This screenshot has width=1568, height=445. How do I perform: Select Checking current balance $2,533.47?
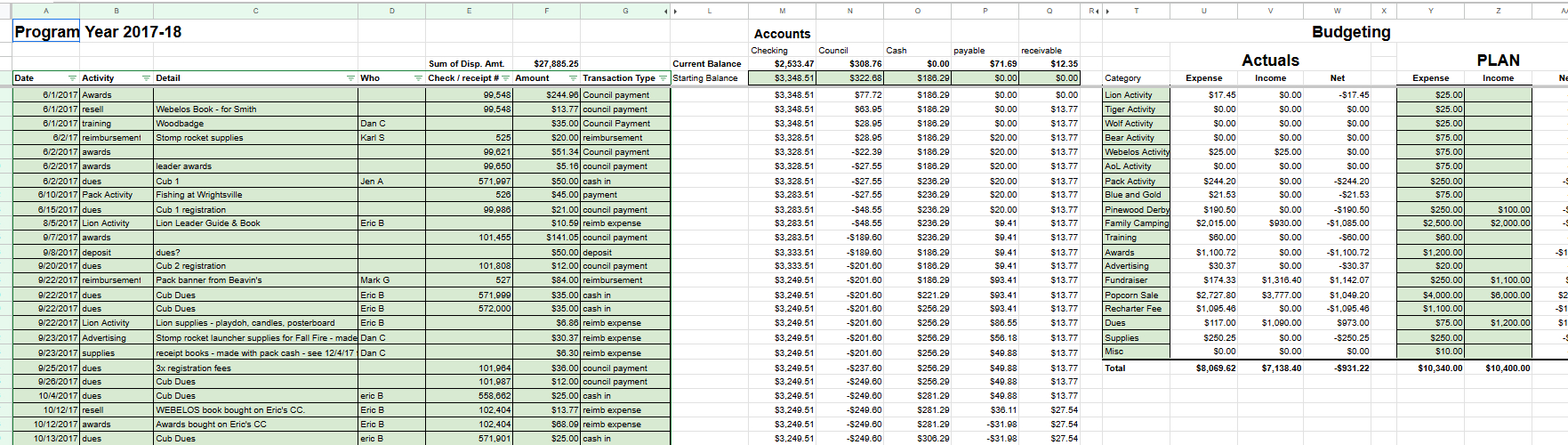pos(783,64)
